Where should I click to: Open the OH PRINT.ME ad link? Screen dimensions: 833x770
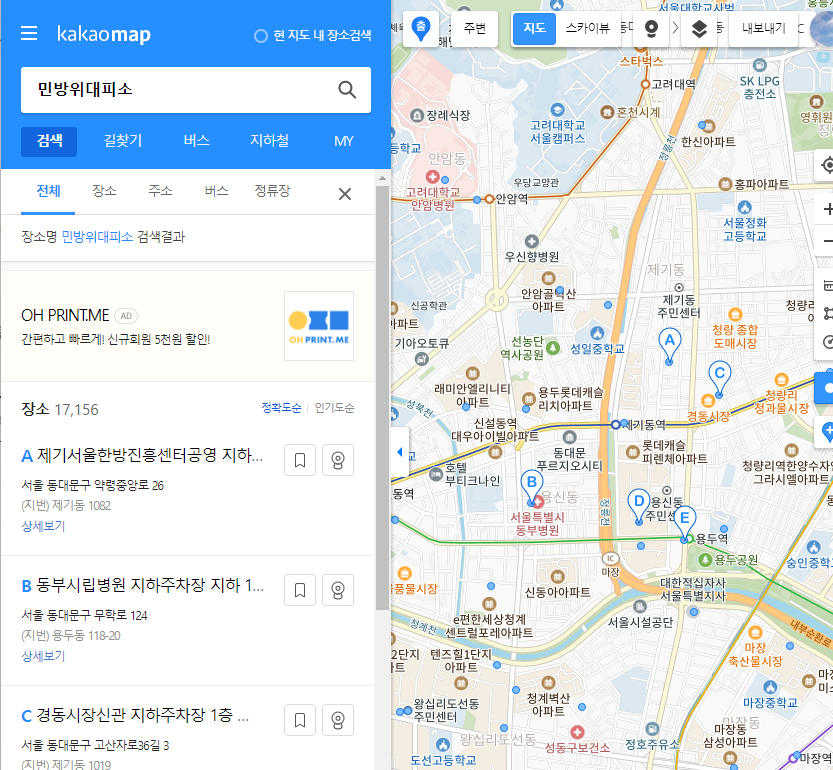click(65, 315)
